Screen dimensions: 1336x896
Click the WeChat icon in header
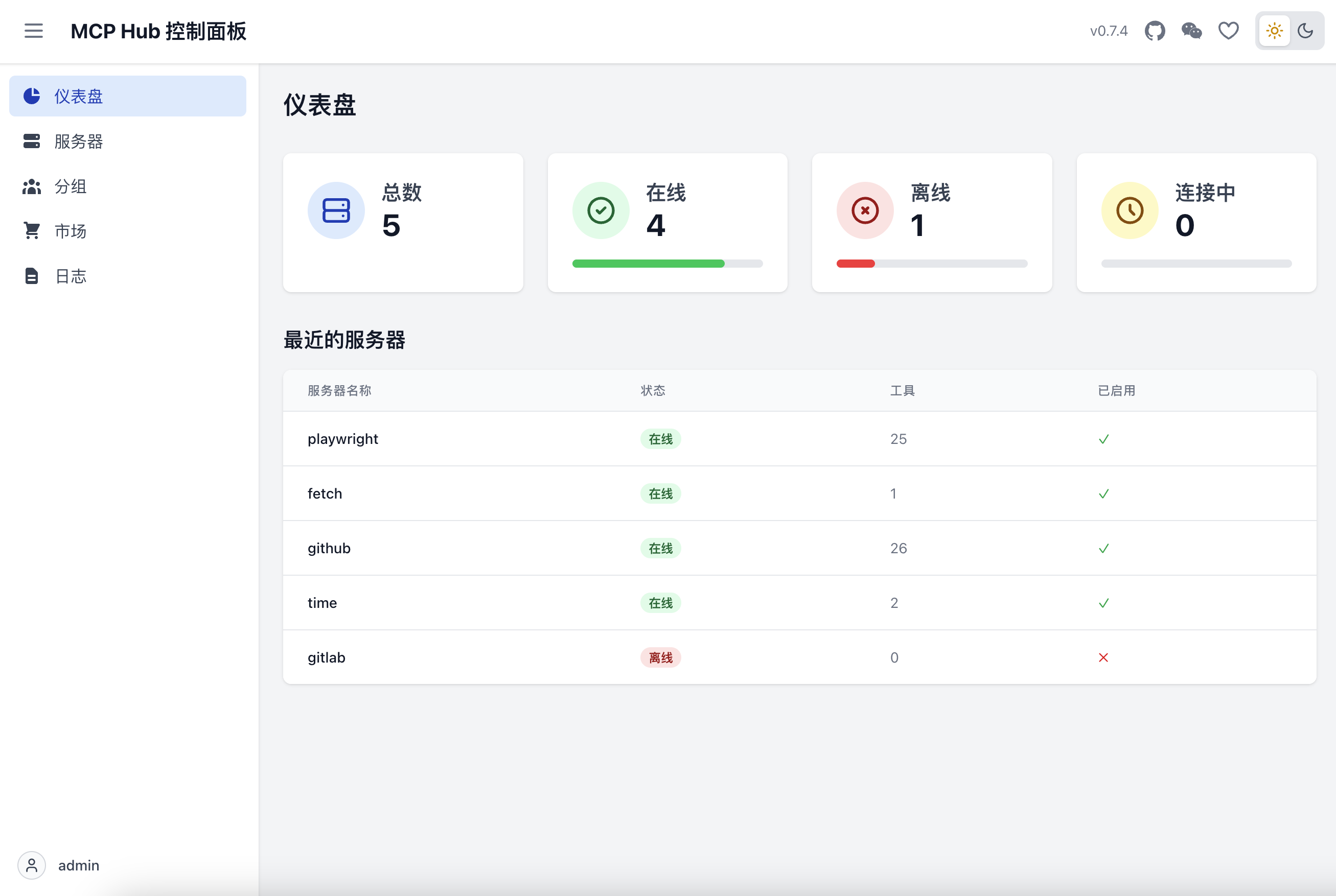click(x=1191, y=31)
